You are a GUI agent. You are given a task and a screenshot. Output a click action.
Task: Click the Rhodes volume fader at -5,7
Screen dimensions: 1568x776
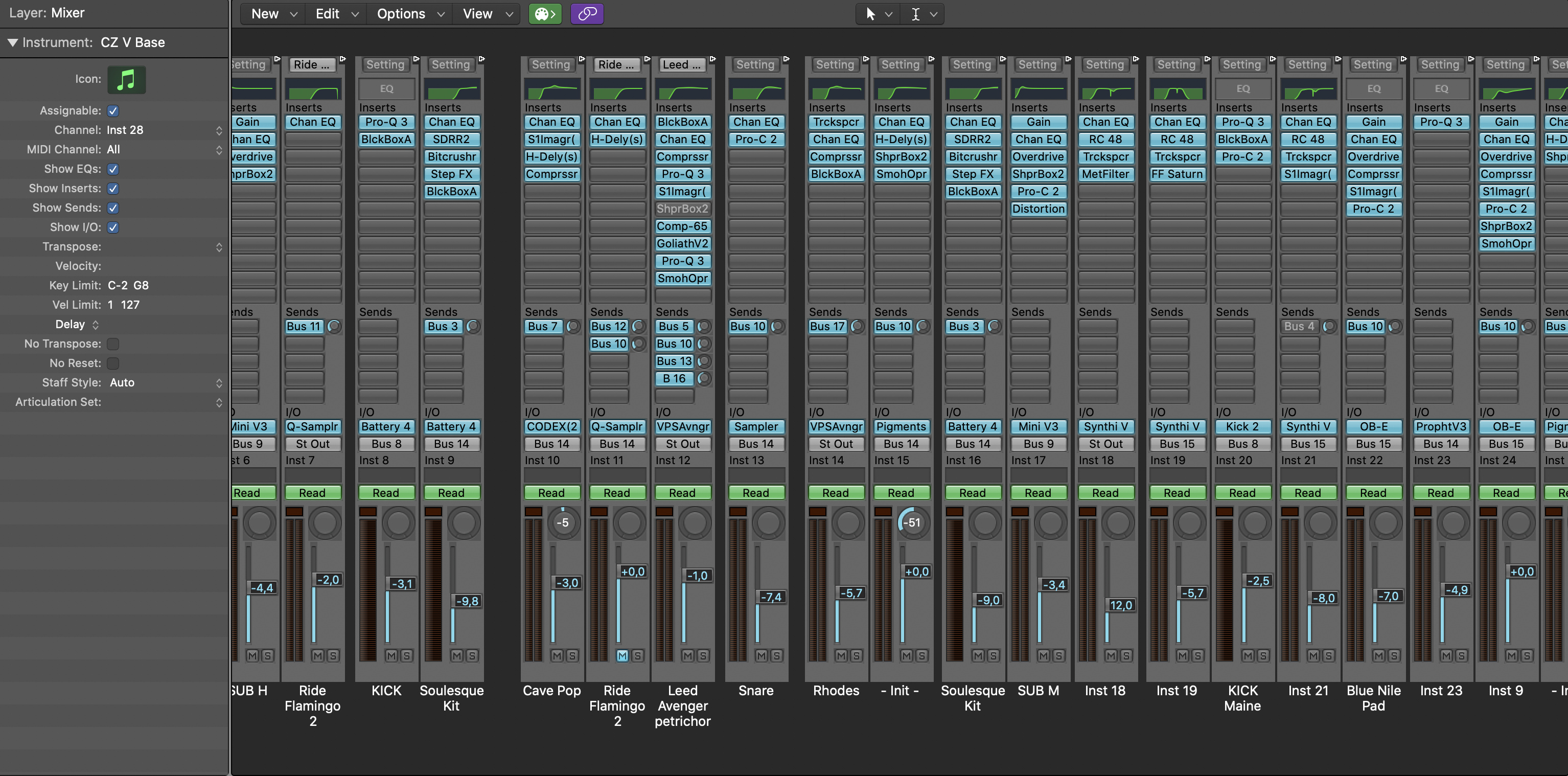pos(850,593)
